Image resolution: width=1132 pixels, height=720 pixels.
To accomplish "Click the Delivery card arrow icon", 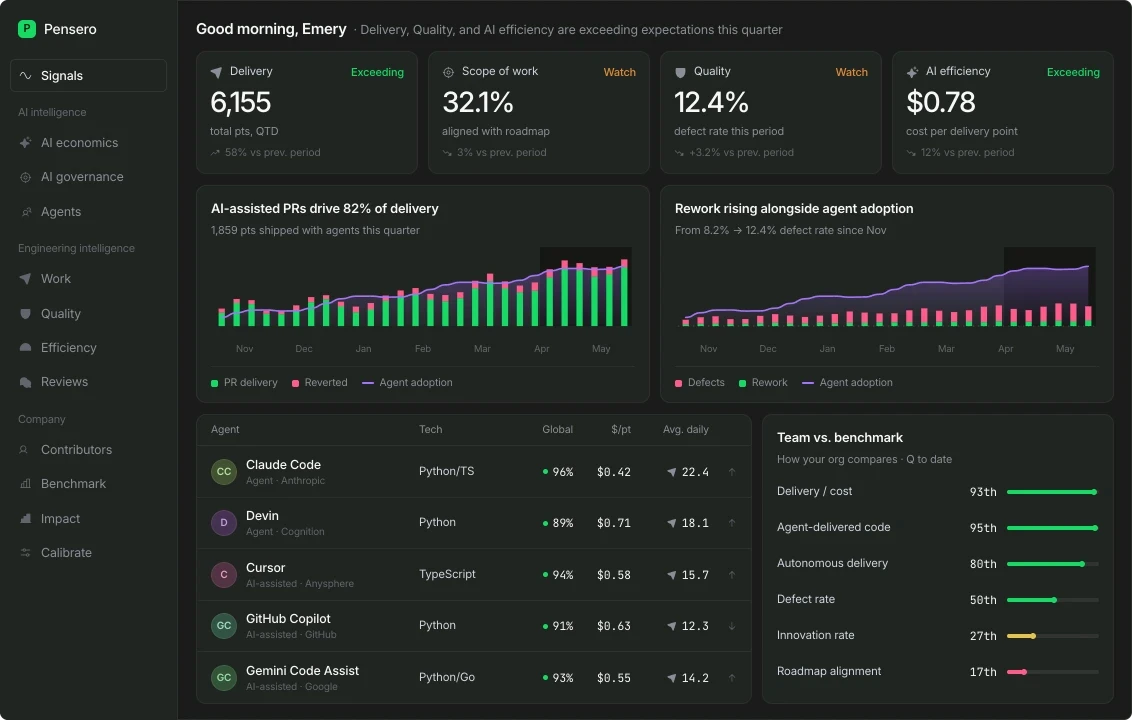I will pyautogui.click(x=216, y=72).
